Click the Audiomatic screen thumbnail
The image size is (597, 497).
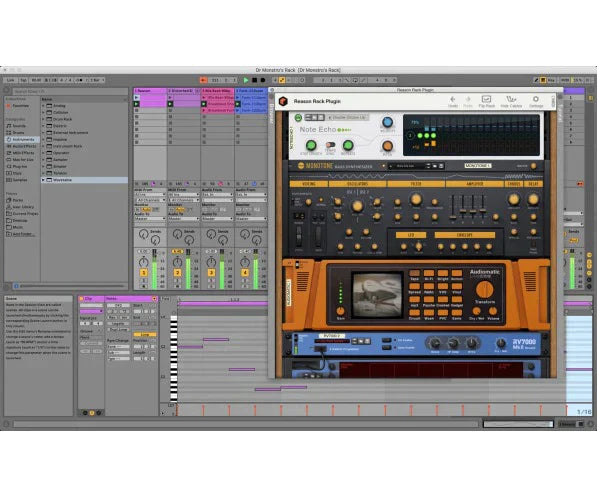coord(377,294)
